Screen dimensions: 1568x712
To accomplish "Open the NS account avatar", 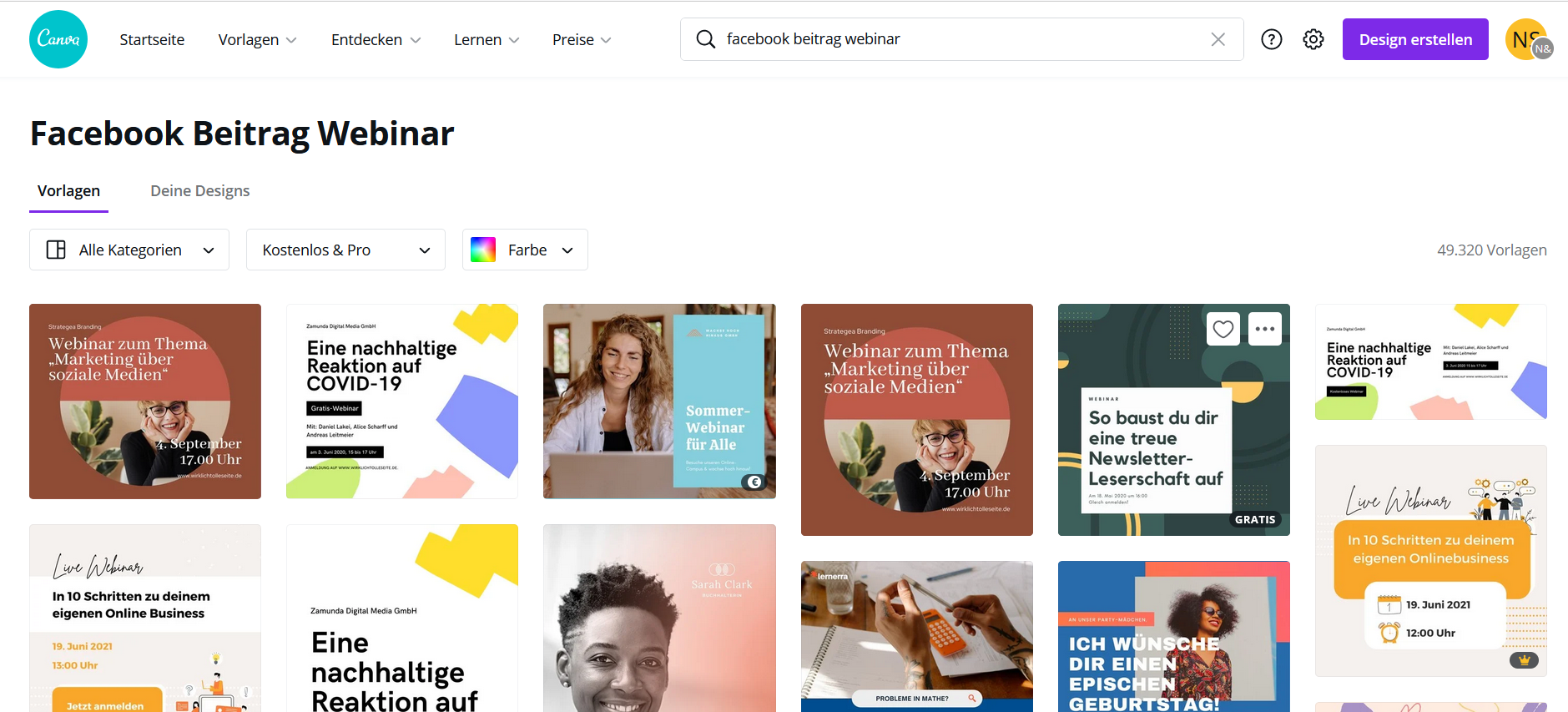I will (1527, 39).
